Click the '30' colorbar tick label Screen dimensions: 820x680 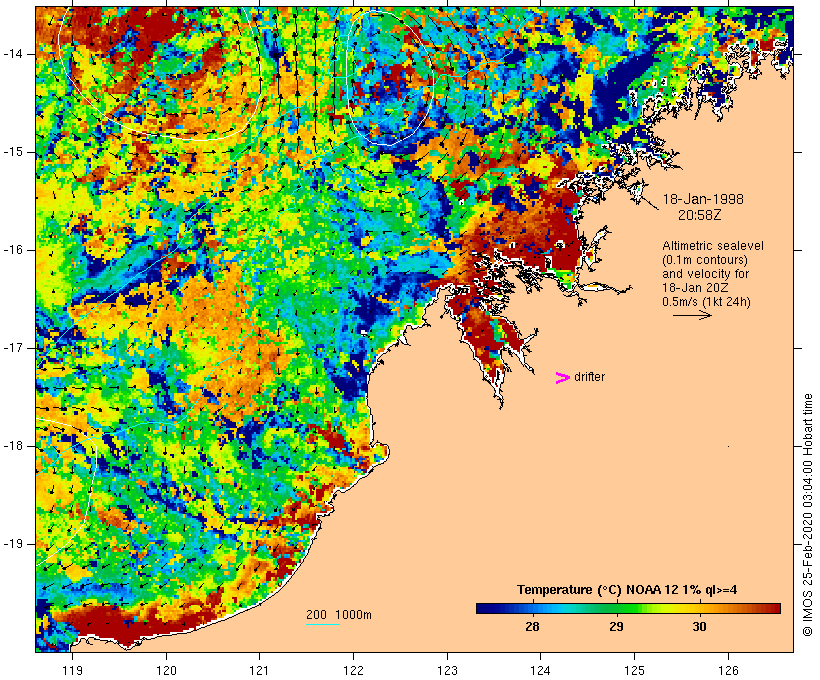click(699, 627)
